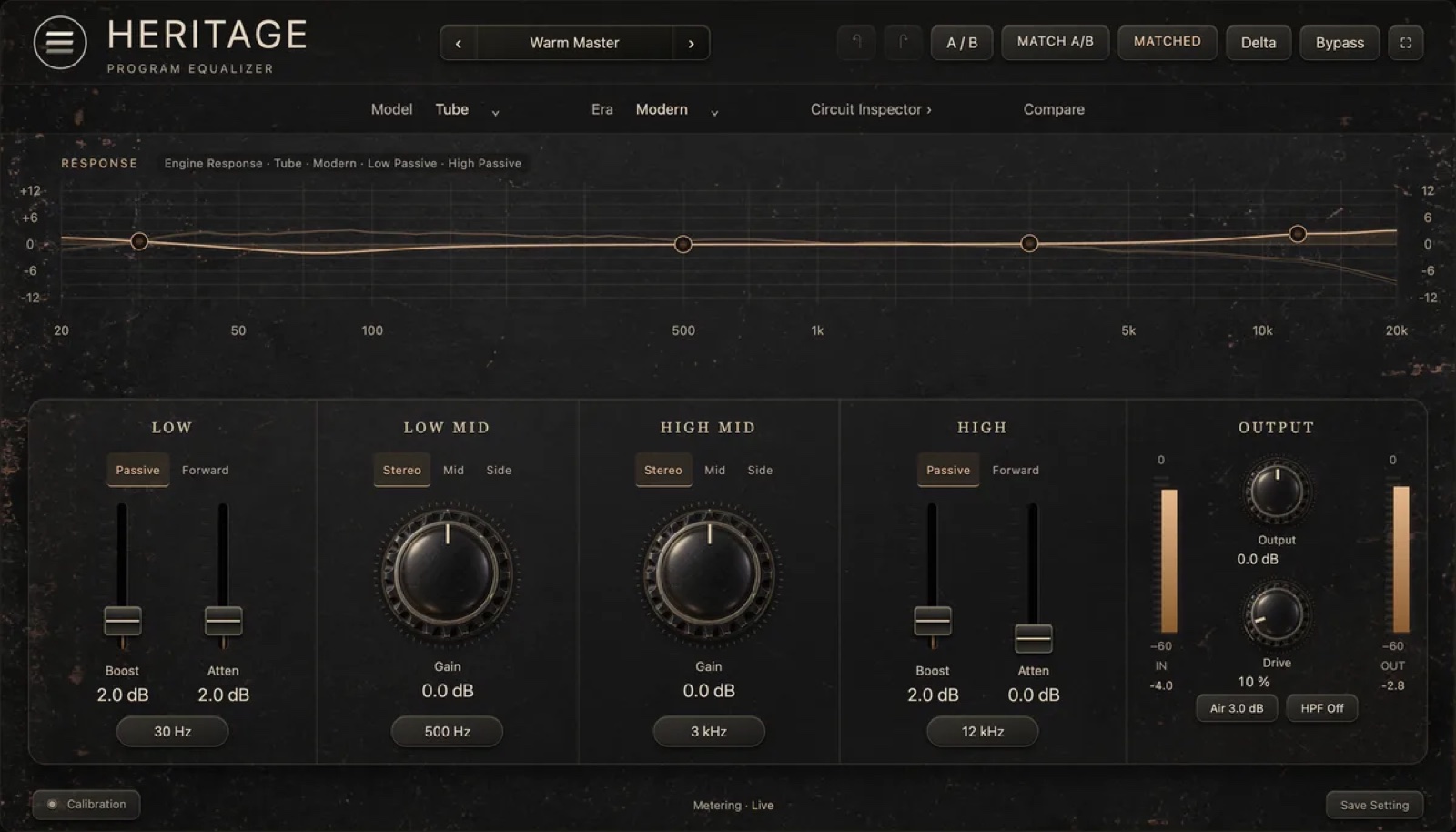Click the Drive knob
The height and width of the screenshot is (832, 1456).
click(x=1277, y=615)
